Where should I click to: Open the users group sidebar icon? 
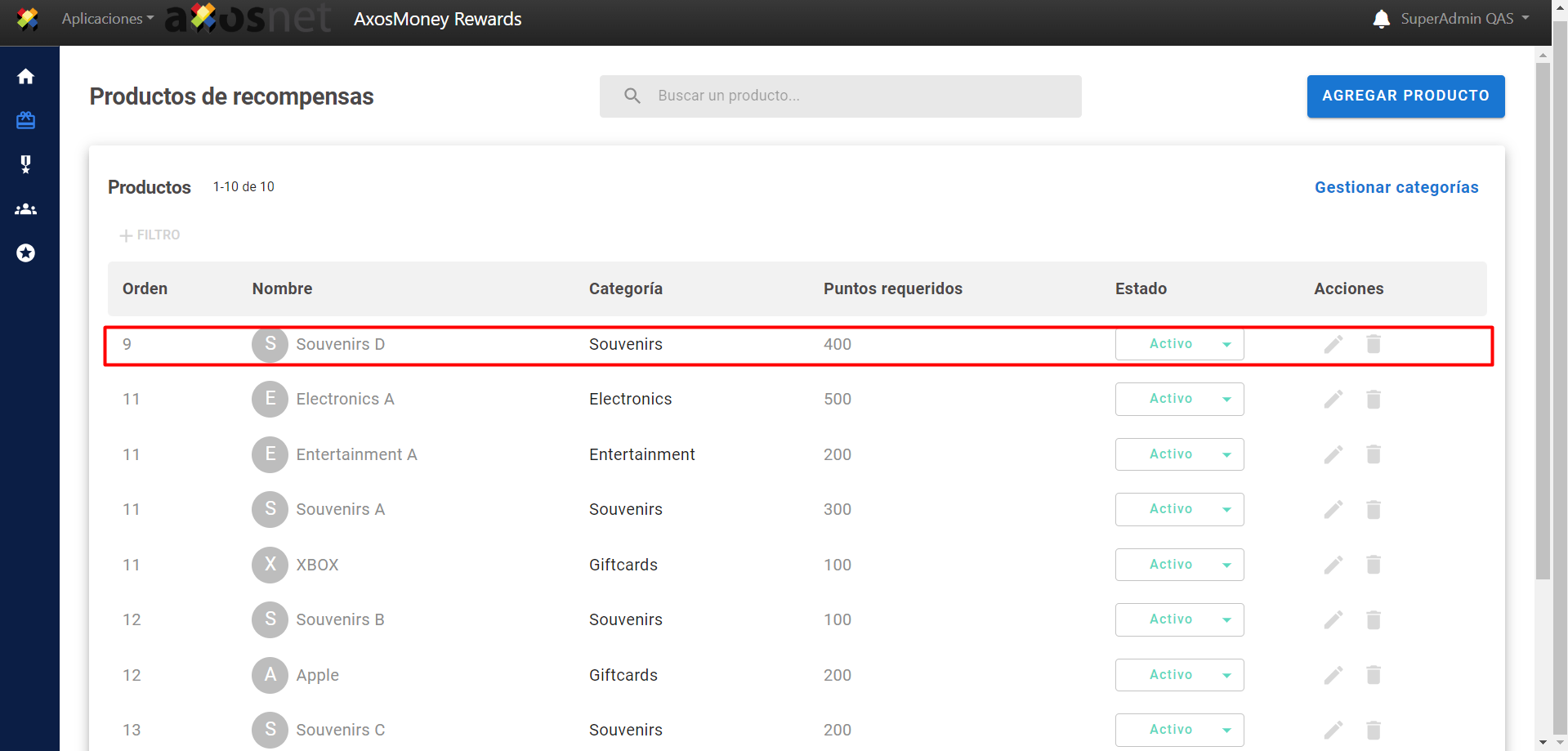click(x=26, y=209)
